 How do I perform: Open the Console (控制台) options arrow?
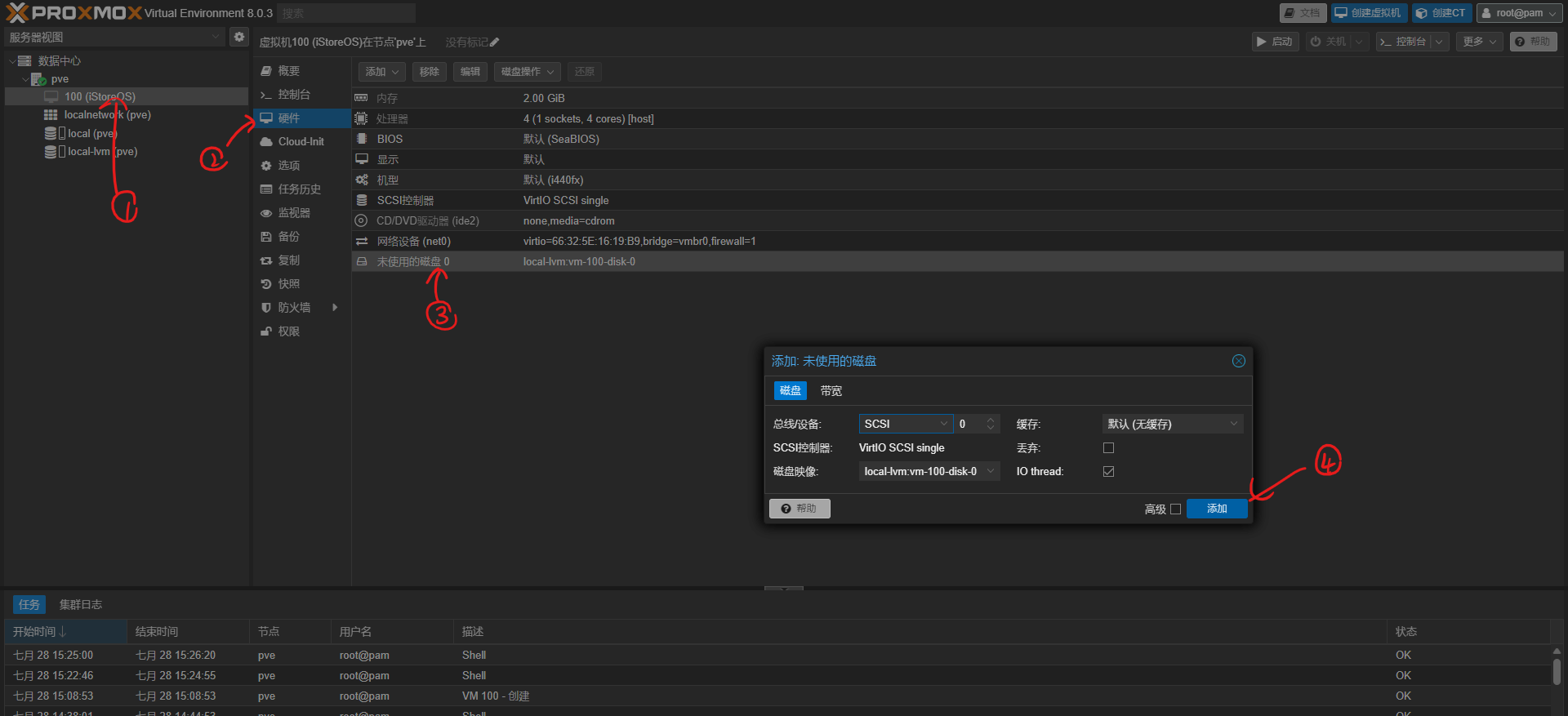pyautogui.click(x=1439, y=42)
